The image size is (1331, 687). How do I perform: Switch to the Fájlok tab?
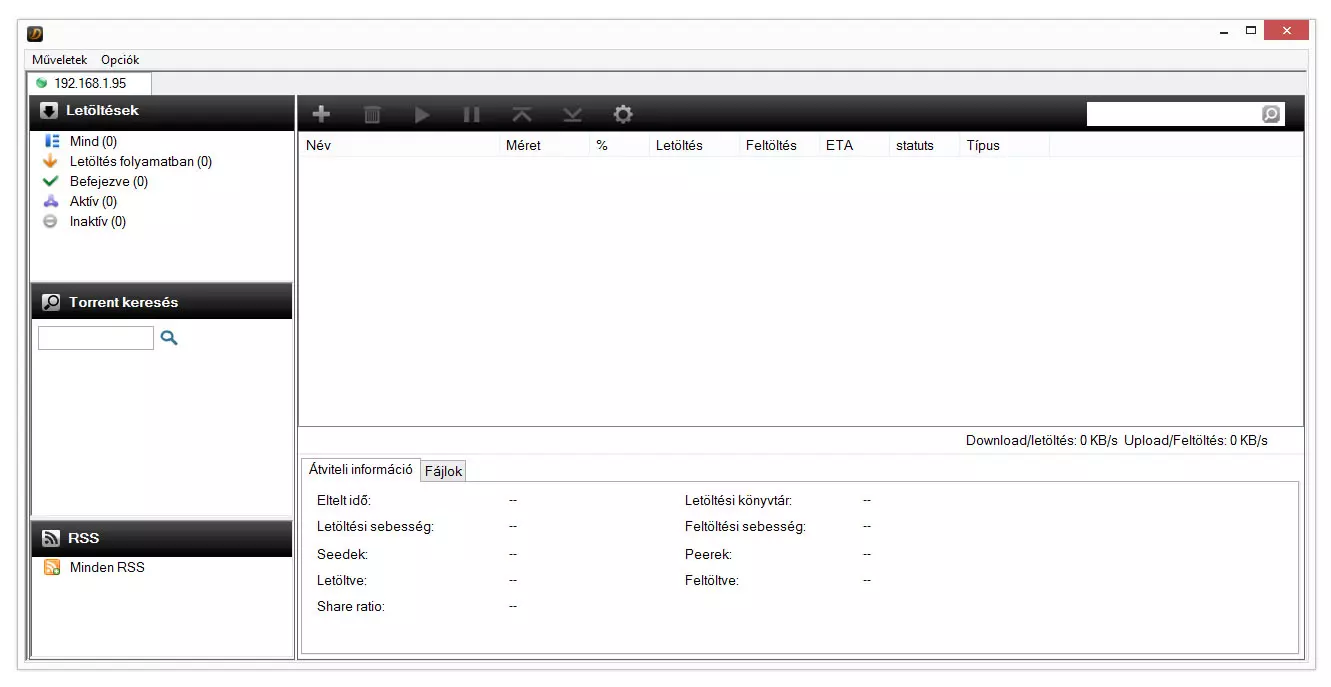pos(444,471)
